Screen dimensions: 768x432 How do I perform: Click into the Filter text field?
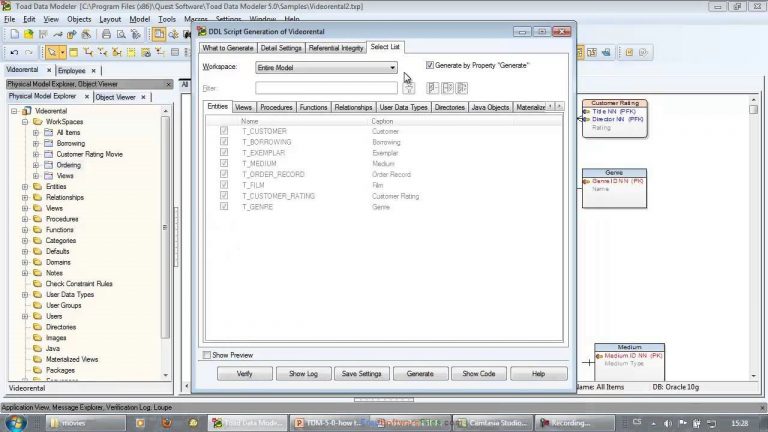(326, 88)
